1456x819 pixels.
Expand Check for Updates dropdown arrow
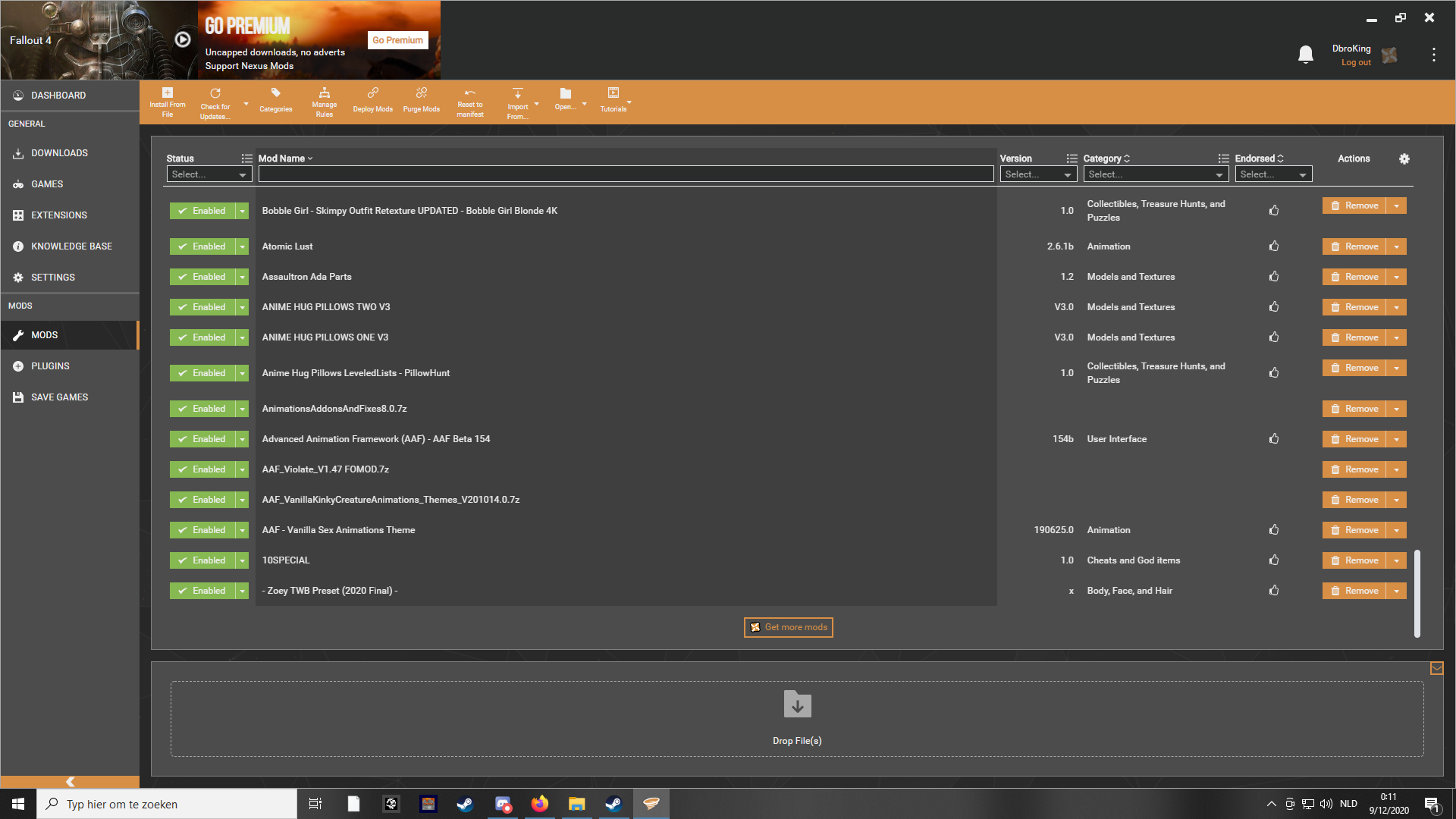(246, 104)
